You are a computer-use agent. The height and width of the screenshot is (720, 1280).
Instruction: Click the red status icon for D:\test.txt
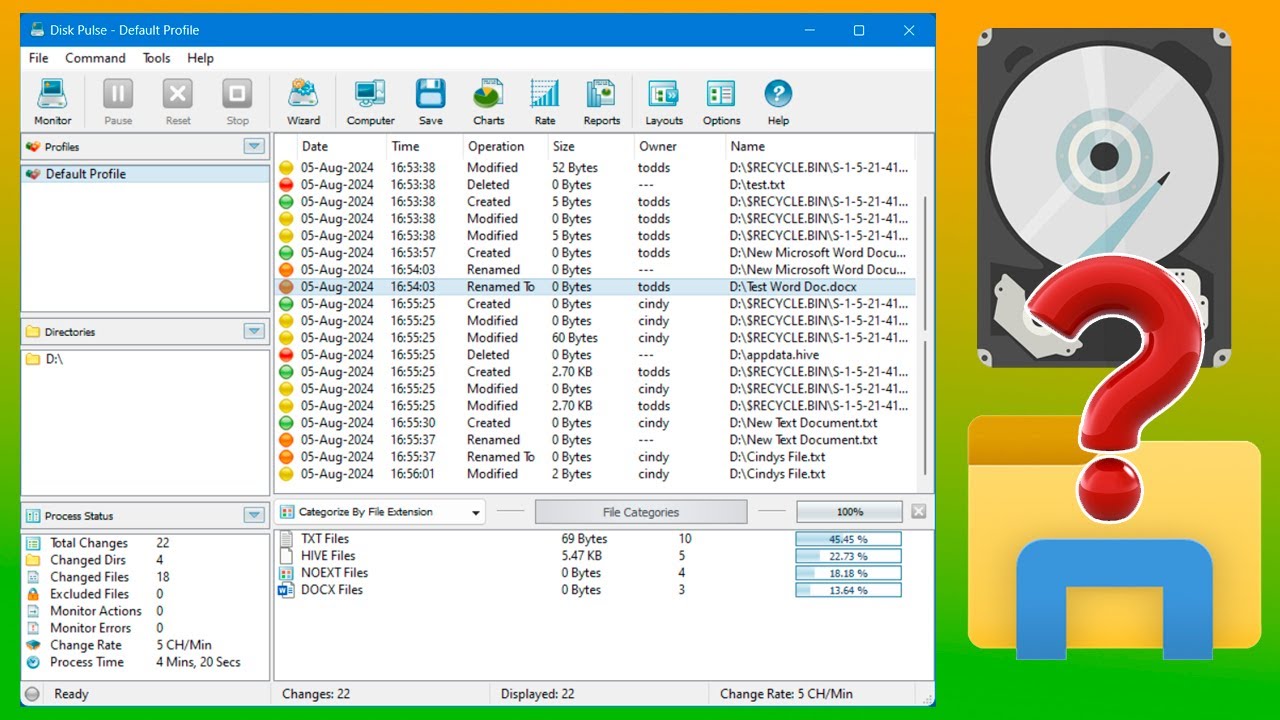286,185
